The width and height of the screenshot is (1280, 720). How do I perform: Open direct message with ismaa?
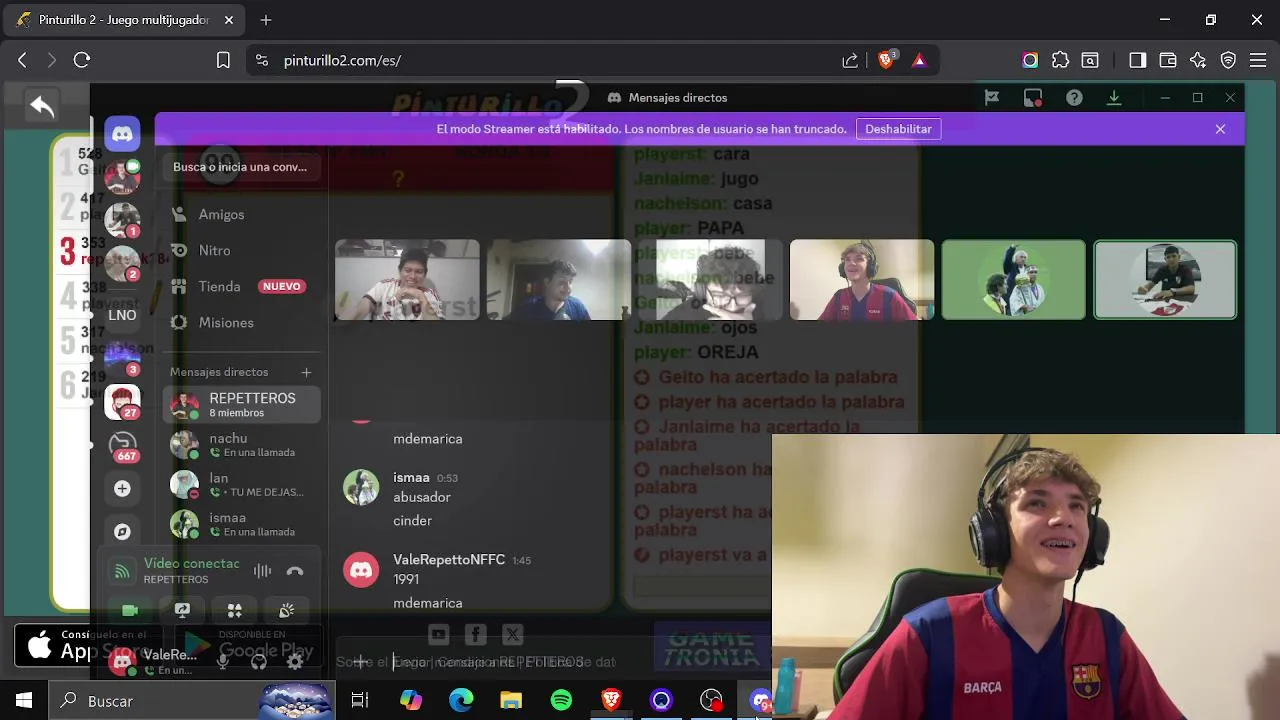[x=241, y=524]
